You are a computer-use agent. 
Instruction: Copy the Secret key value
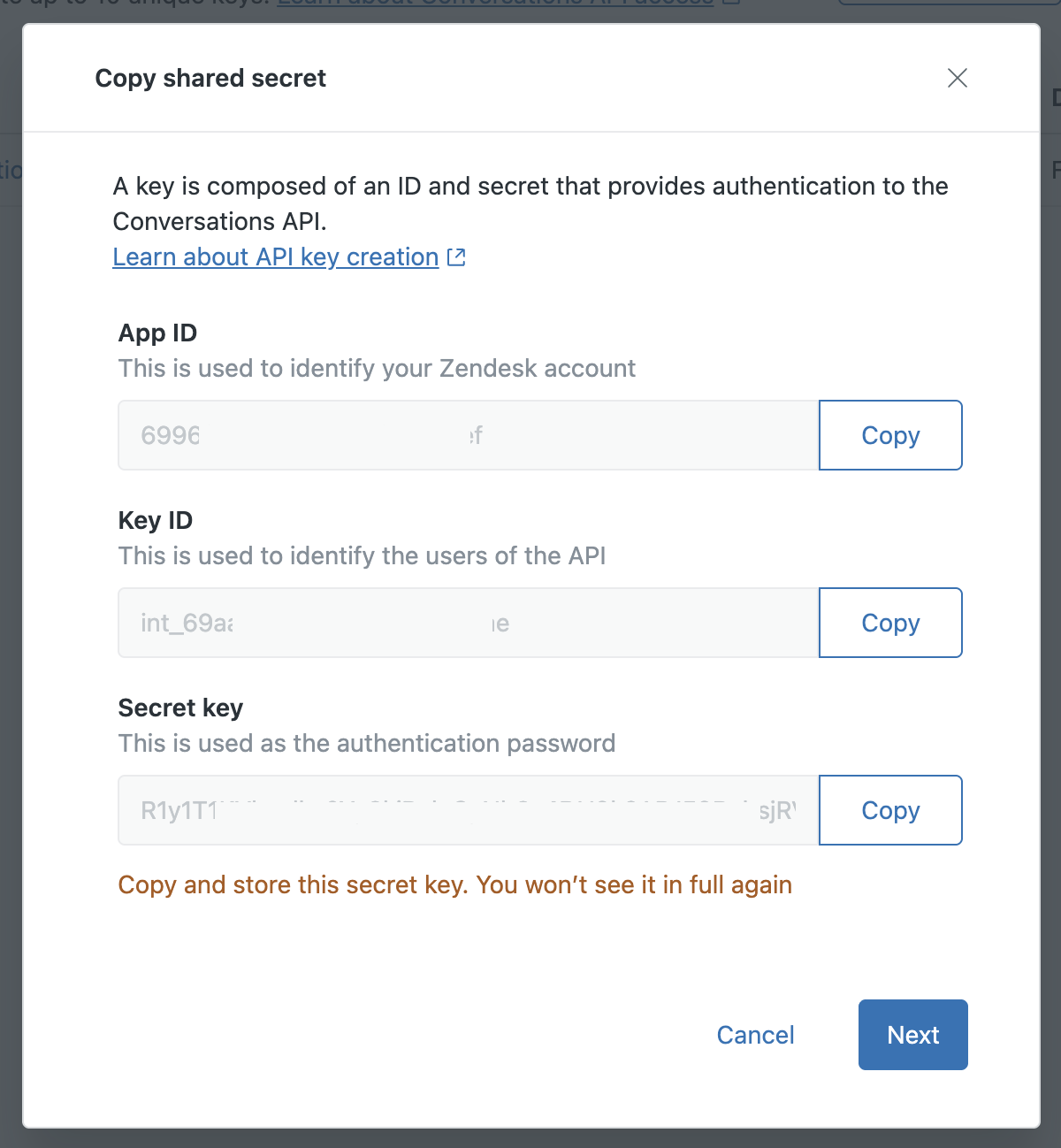(x=889, y=809)
